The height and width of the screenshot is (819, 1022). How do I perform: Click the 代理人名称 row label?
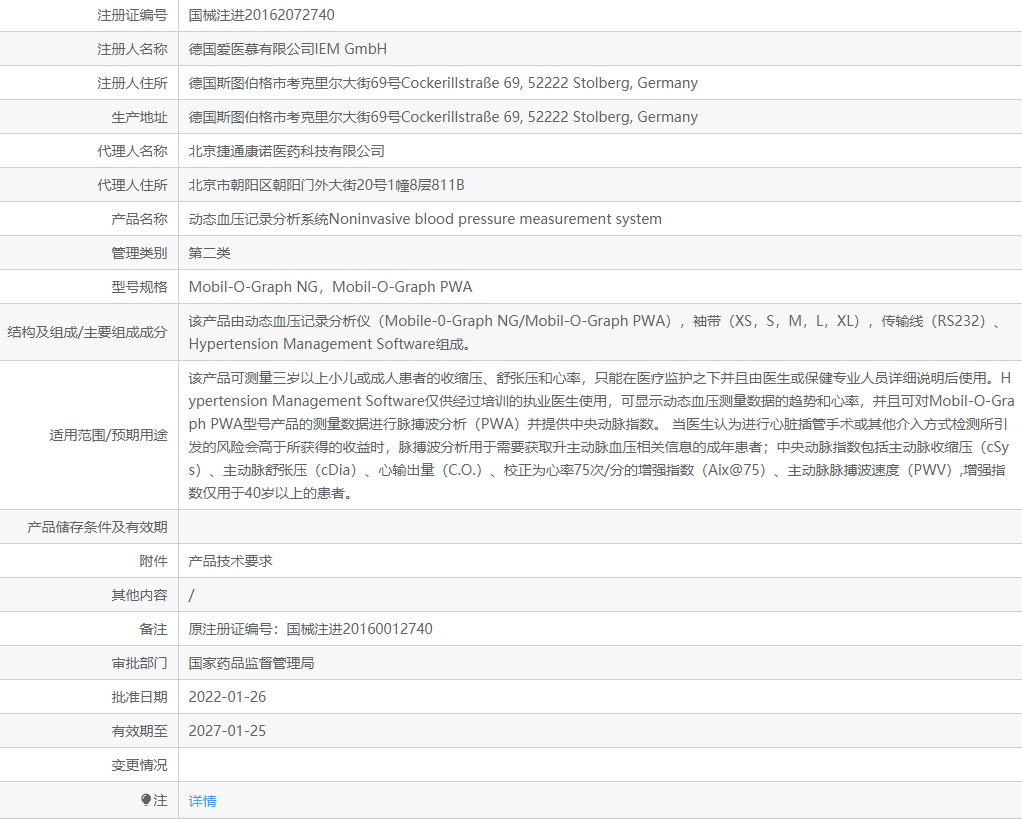(x=132, y=151)
